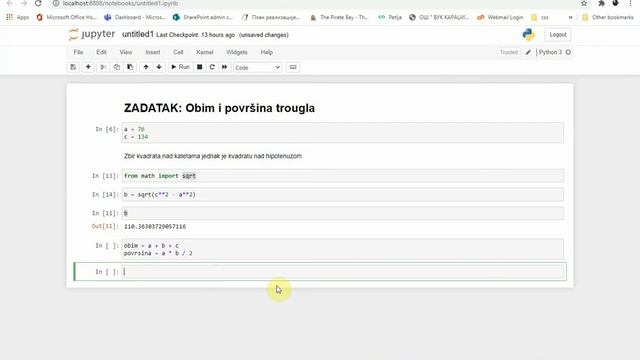This screenshot has width=640, height=360.
Task: Click the kernel idle circle indicator
Action: [568, 52]
